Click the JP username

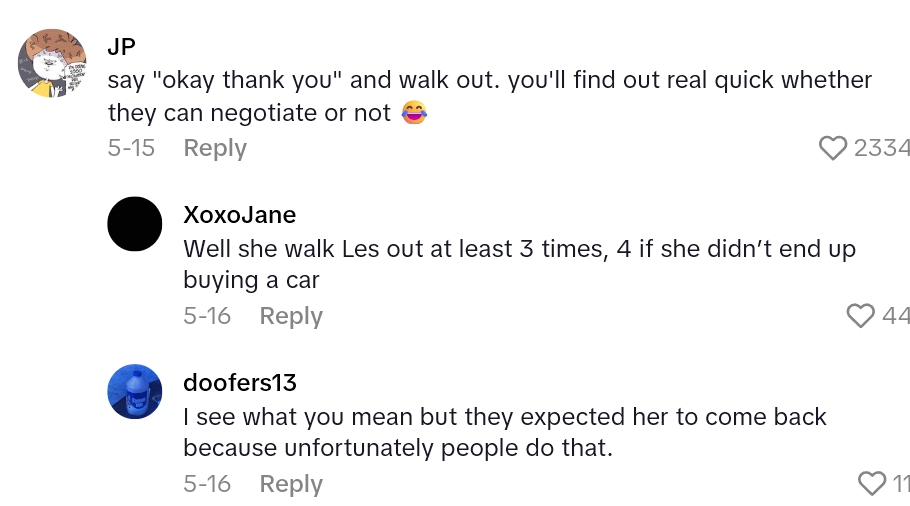pyautogui.click(x=121, y=46)
